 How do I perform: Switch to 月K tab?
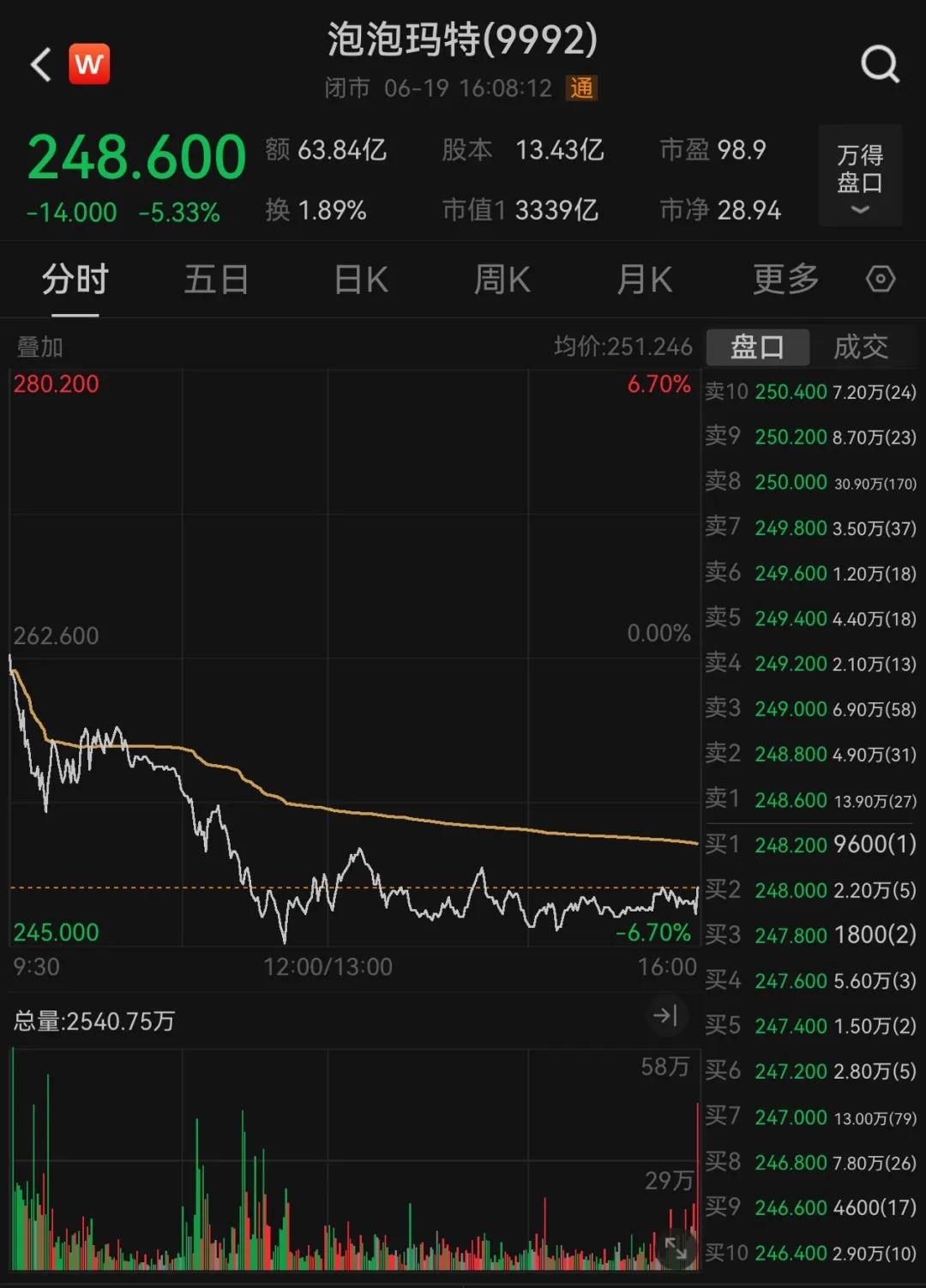[x=645, y=280]
